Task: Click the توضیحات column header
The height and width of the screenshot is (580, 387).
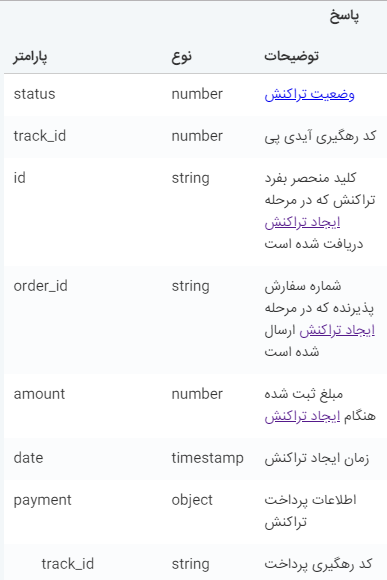Action: [292, 57]
